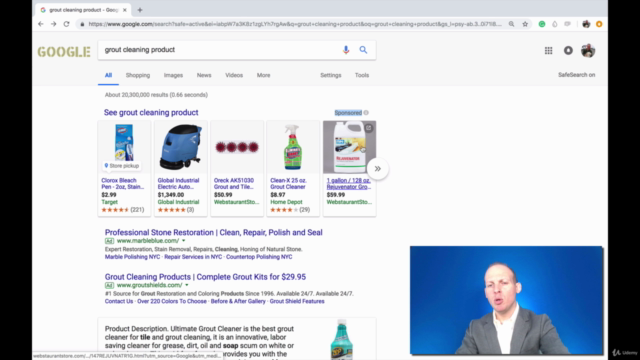Open Before & After Gallery sitelink
Viewport: 640px width, 360px height.
coord(238,301)
